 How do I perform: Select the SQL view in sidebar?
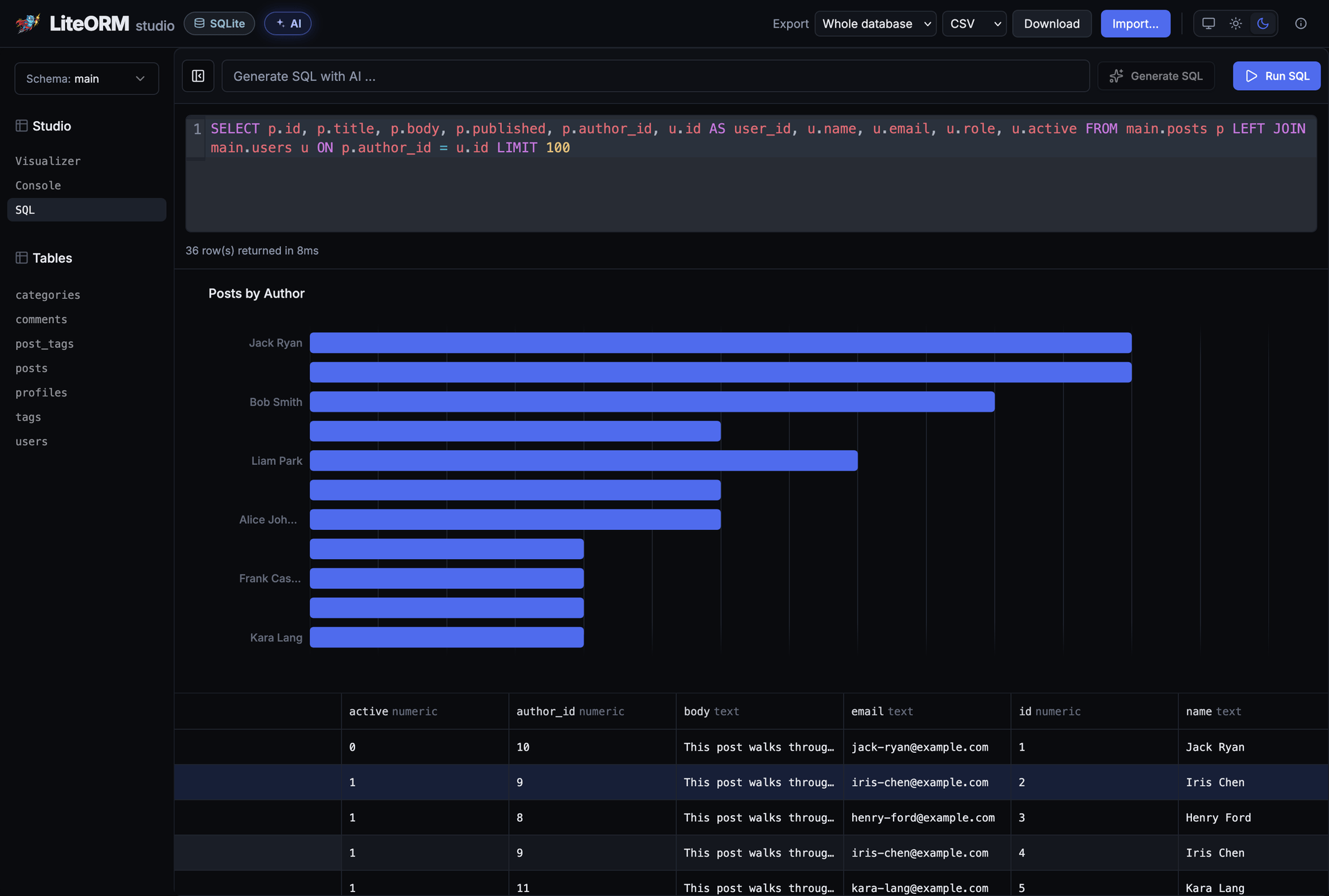click(x=87, y=210)
